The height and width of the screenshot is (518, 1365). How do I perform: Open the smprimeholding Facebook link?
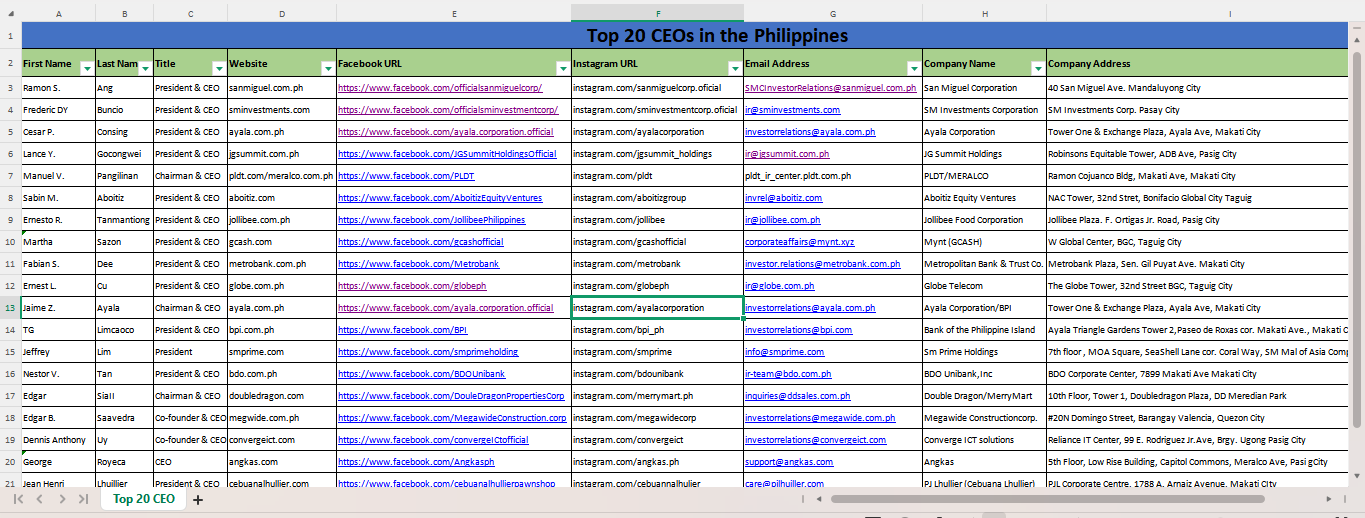pyautogui.click(x=428, y=352)
